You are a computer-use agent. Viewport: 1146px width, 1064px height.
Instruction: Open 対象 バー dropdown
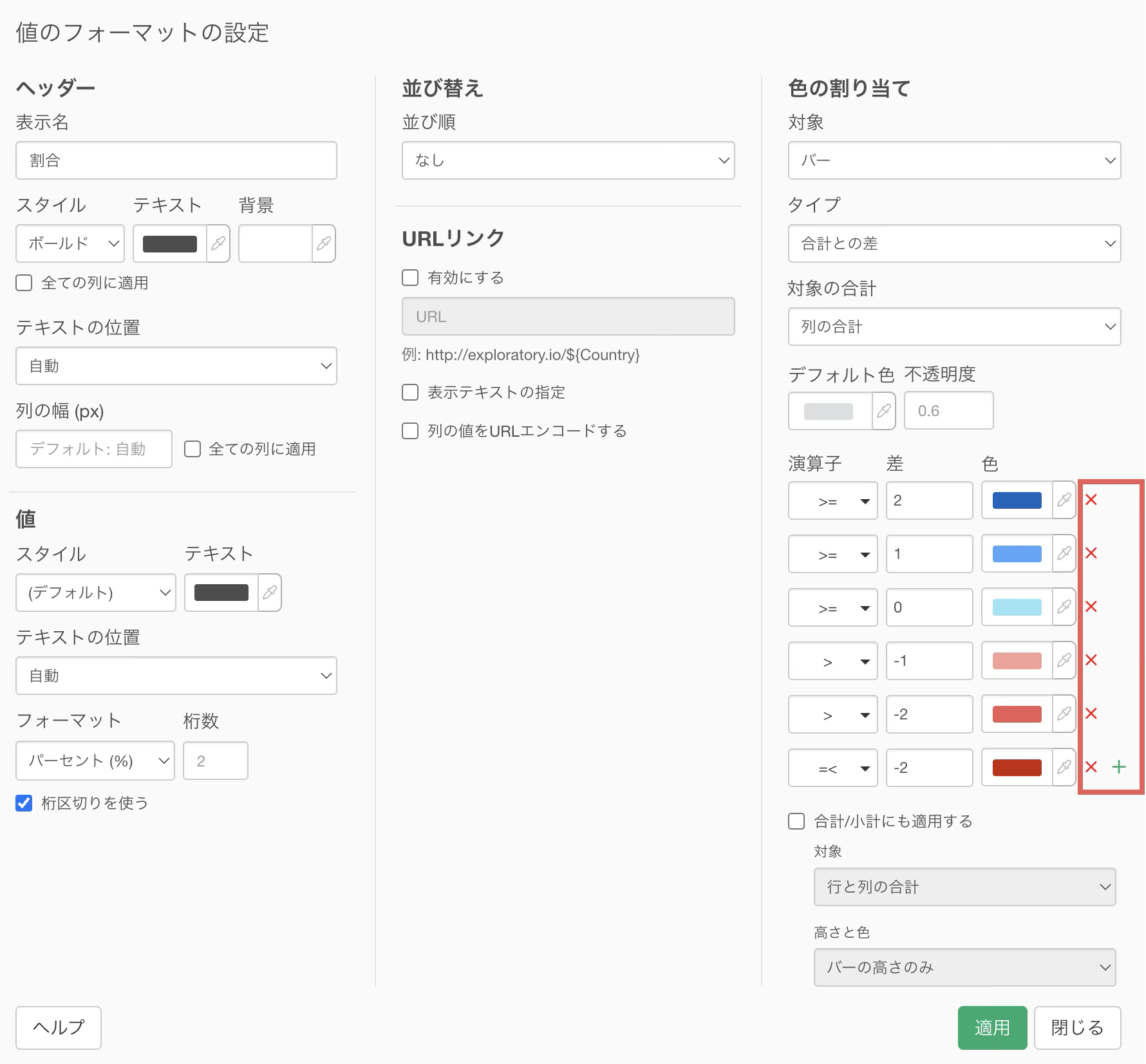955,160
